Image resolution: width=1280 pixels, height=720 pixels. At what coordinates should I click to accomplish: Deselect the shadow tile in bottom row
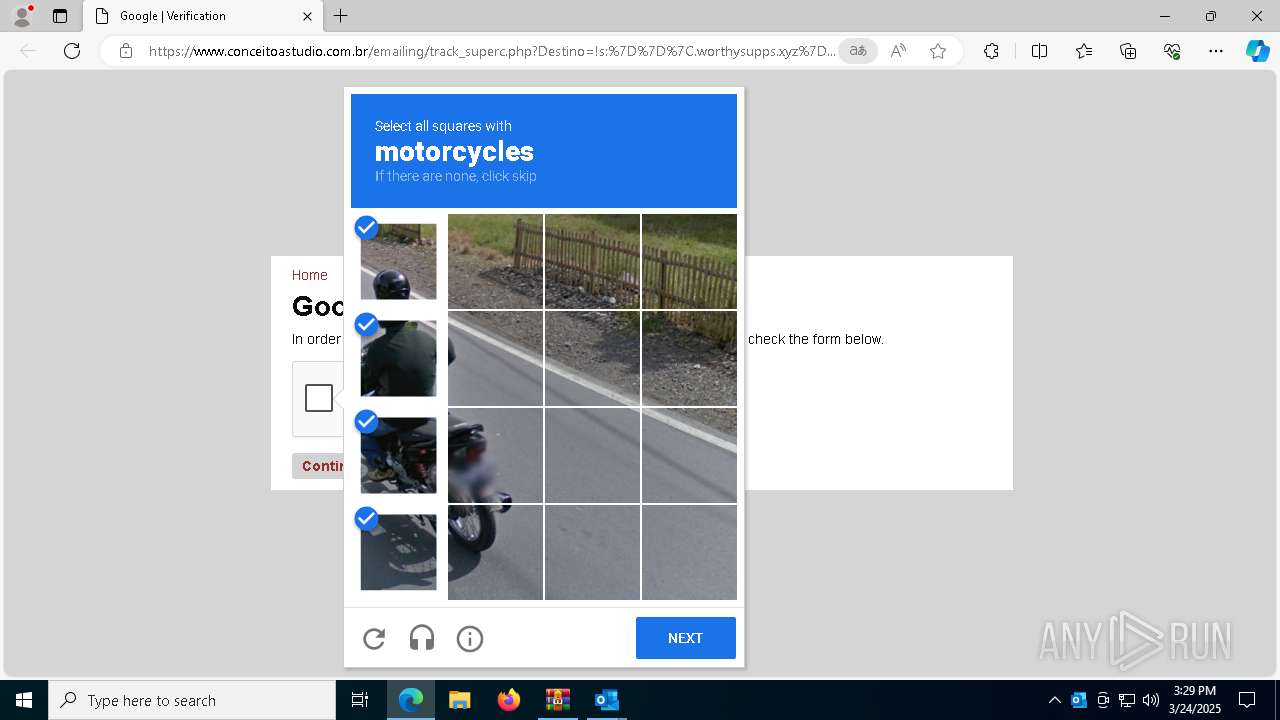click(x=398, y=552)
